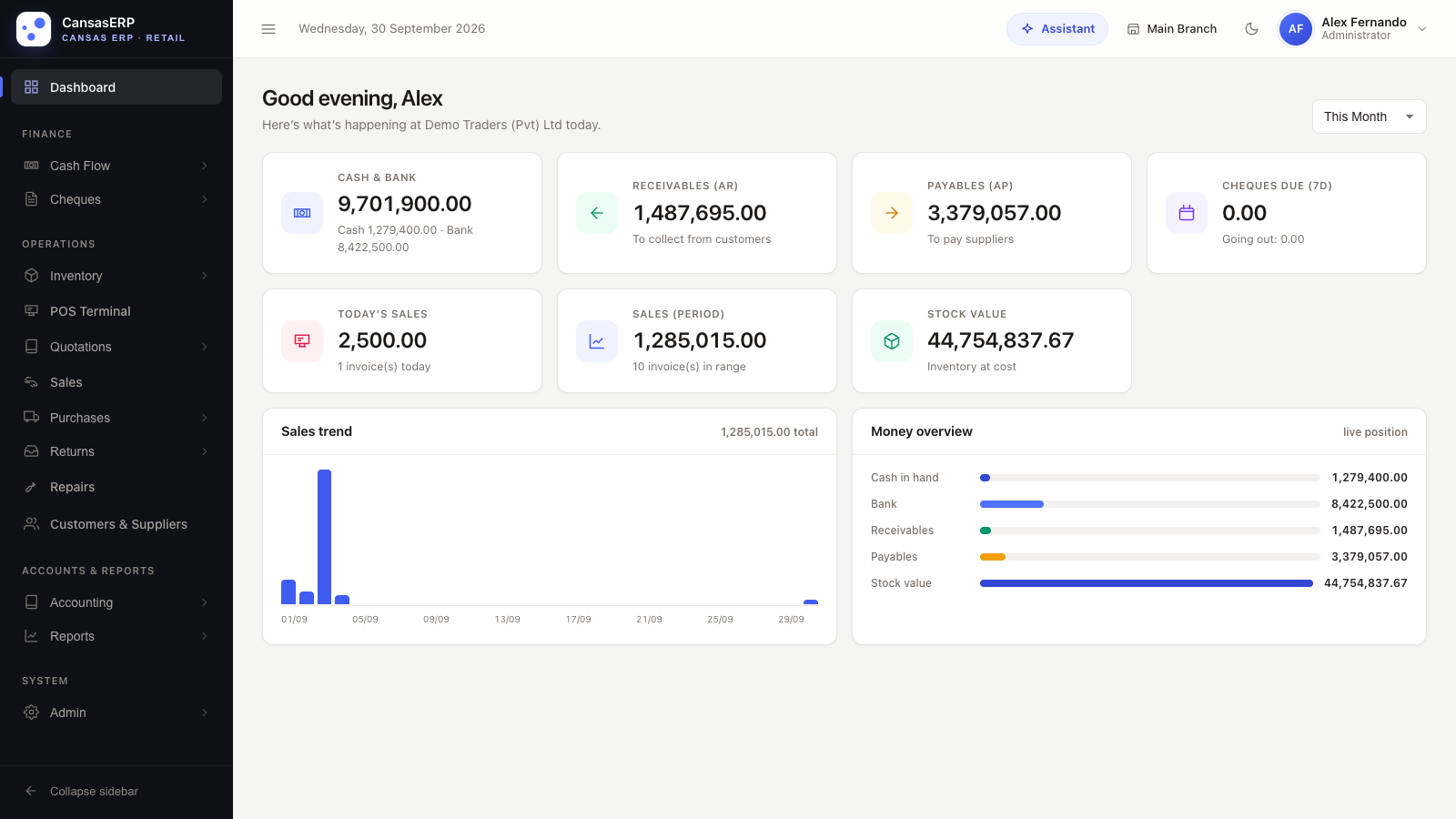1456x819 pixels.
Task: Click the Main Branch store icon
Action: [x=1133, y=29]
